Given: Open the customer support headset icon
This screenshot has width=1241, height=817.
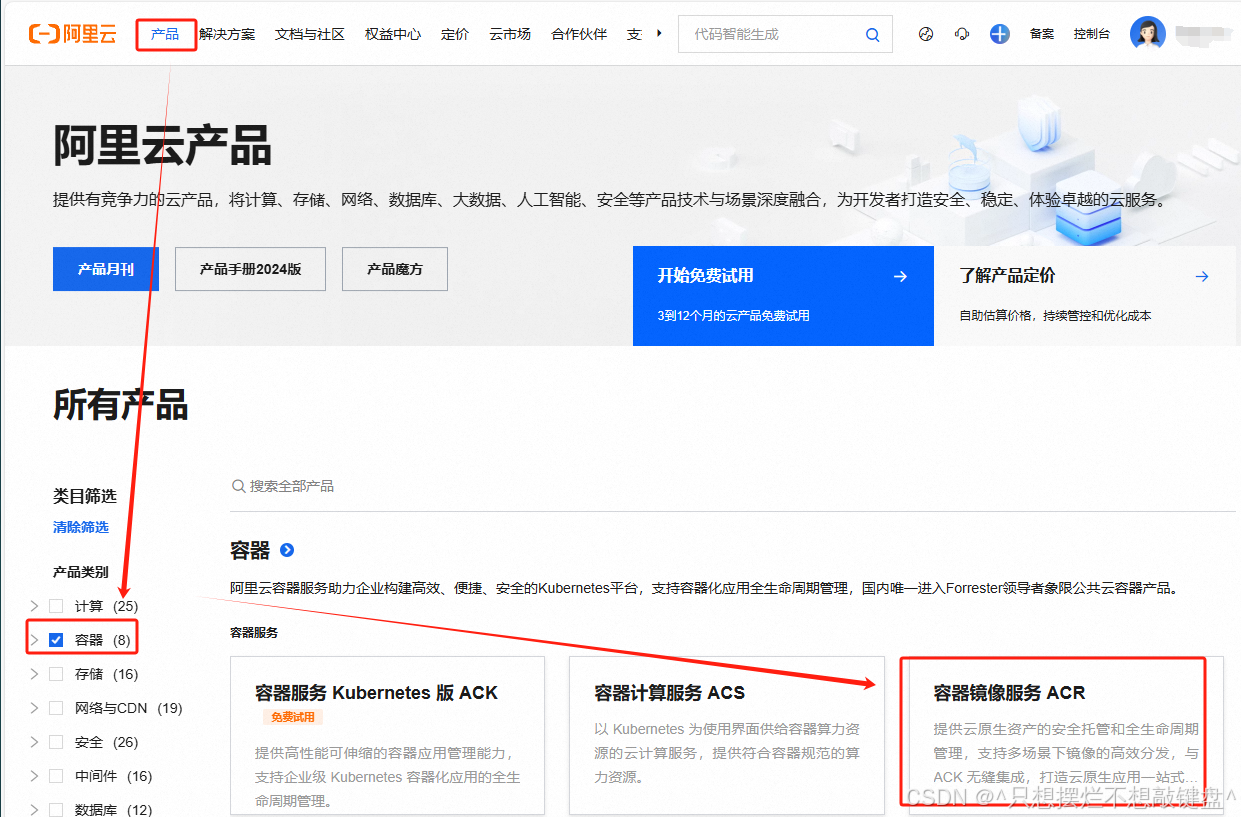Looking at the screenshot, I should (962, 34).
